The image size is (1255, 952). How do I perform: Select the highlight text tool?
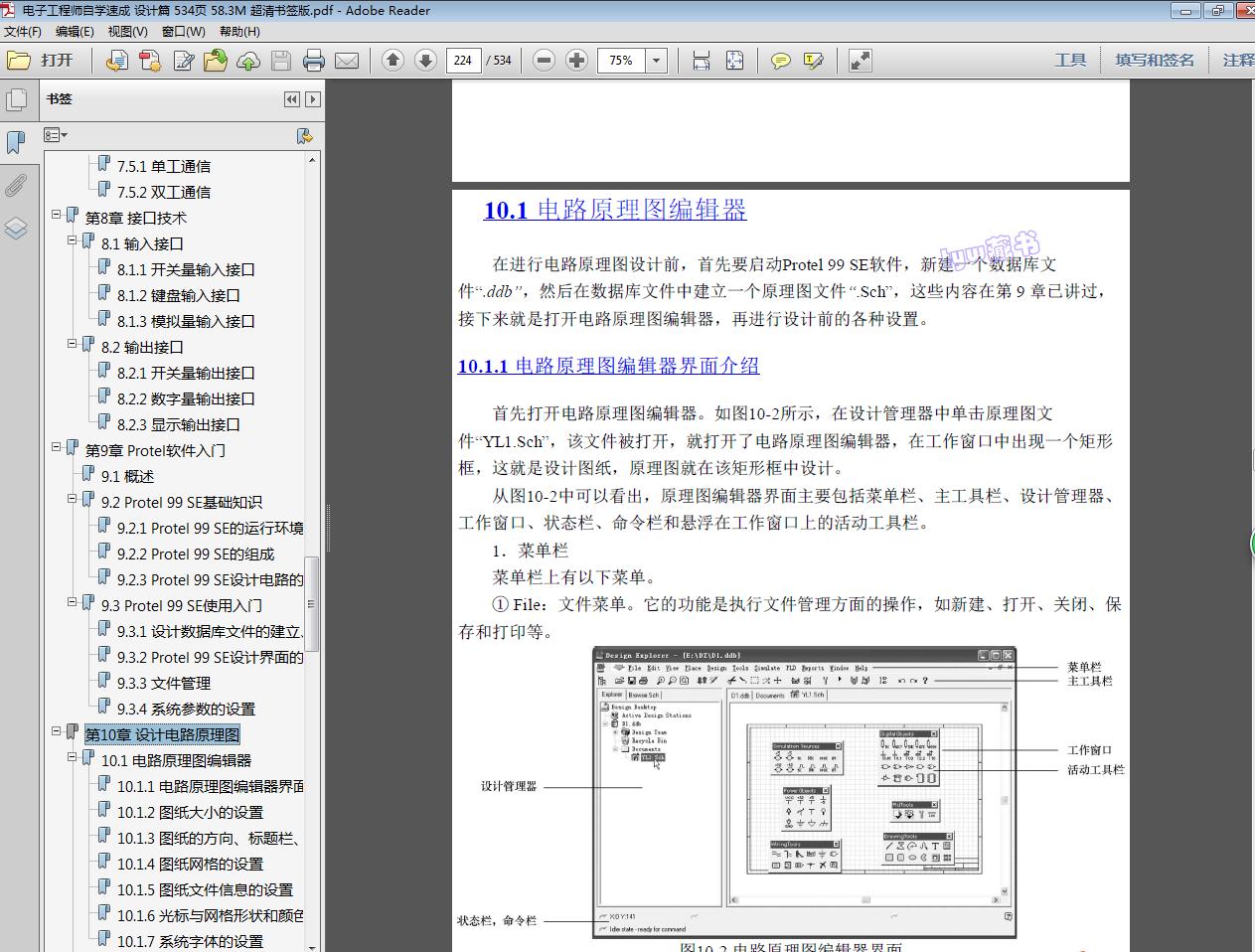(814, 61)
